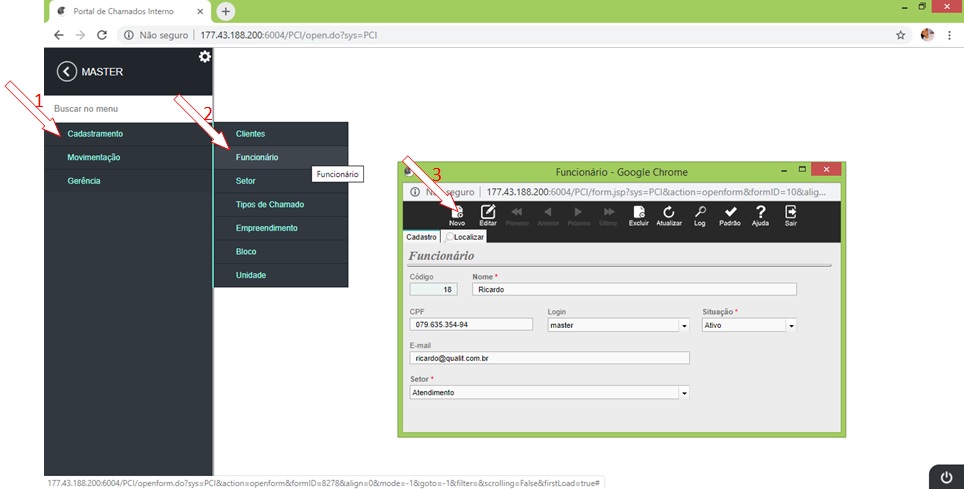Click the Código field showing 18
The width and height of the screenshot is (964, 489).
[x=433, y=289]
